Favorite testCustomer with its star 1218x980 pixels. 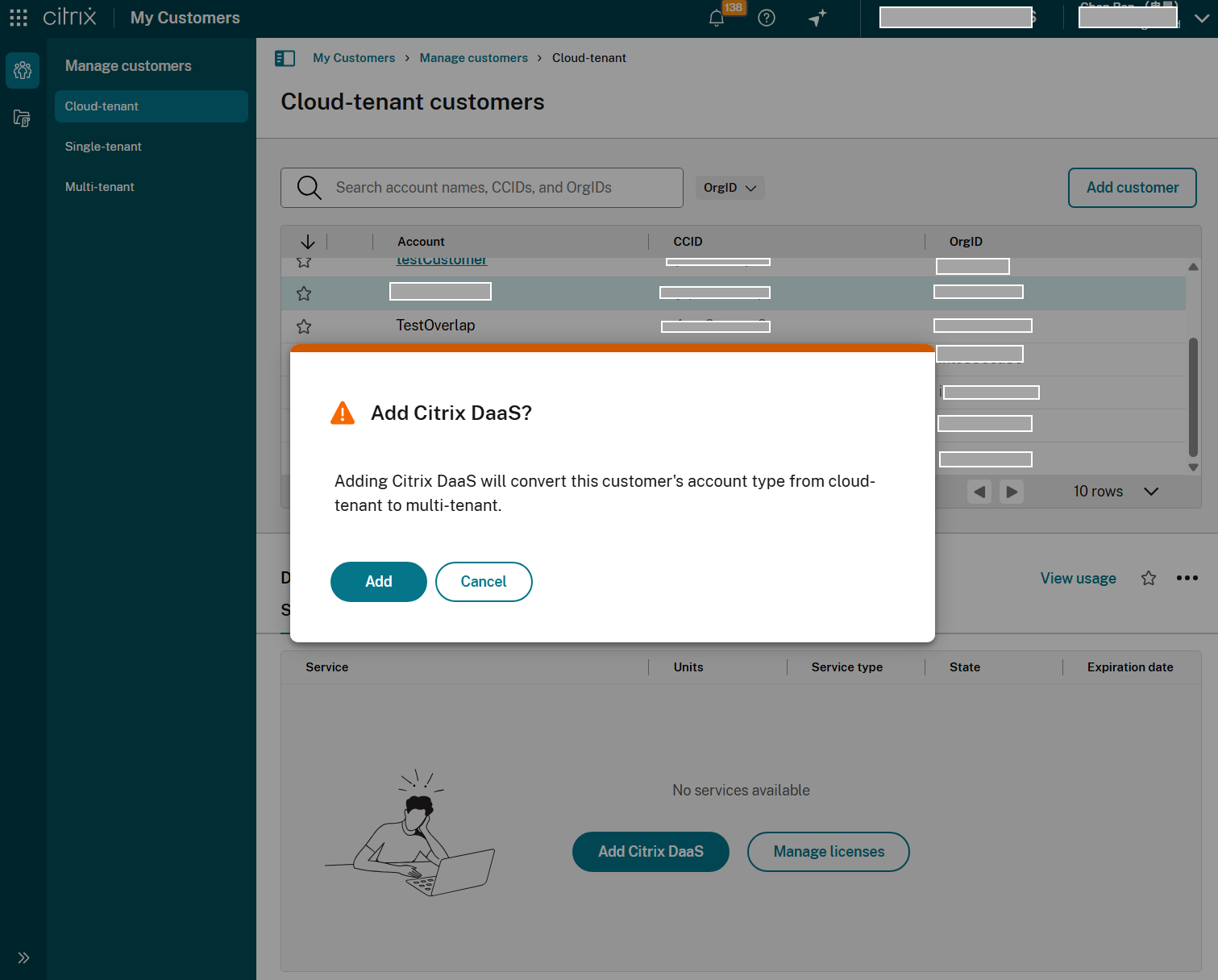coord(304,261)
